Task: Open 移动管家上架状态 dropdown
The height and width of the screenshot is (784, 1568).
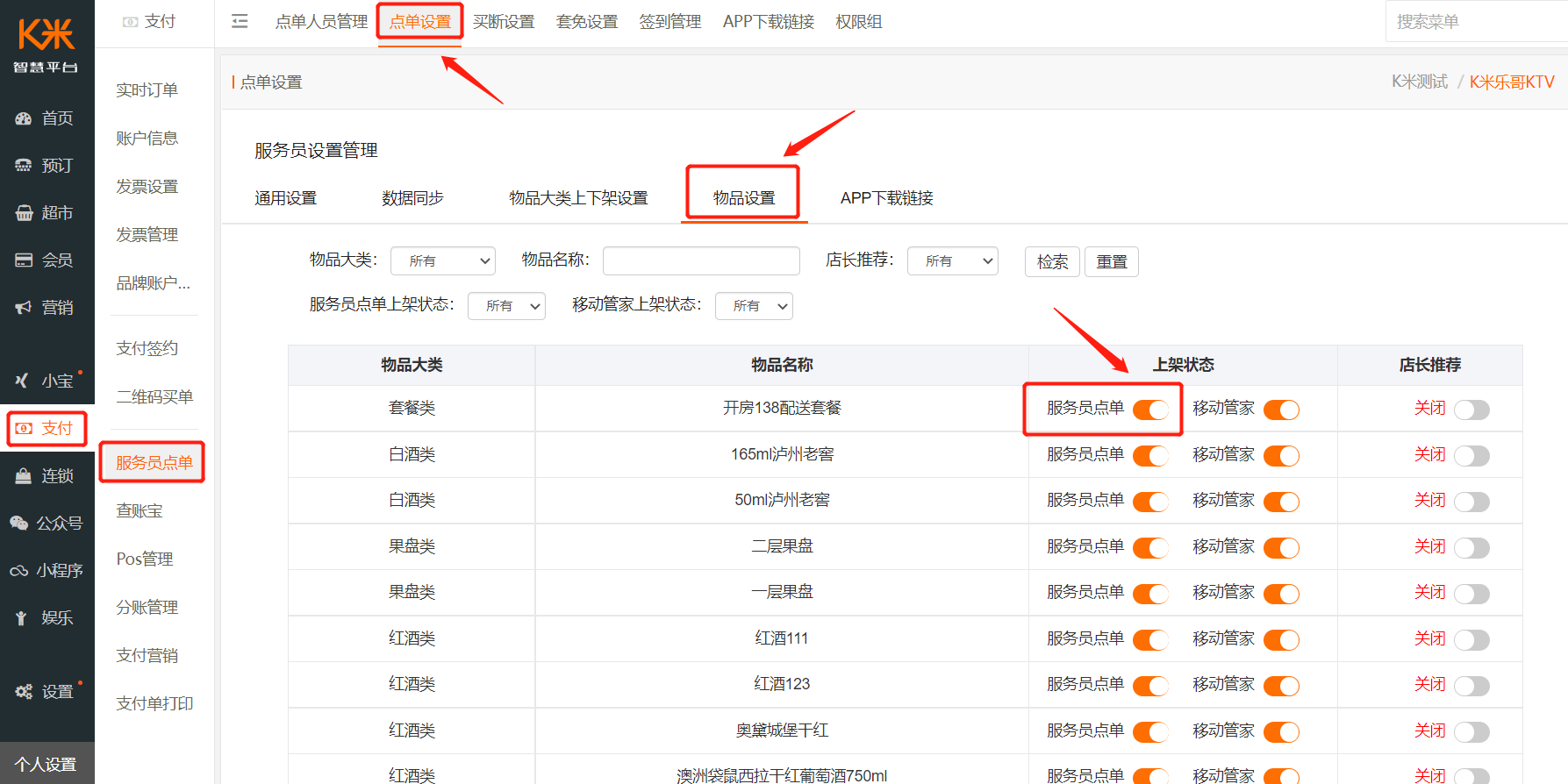Action: pos(755,305)
